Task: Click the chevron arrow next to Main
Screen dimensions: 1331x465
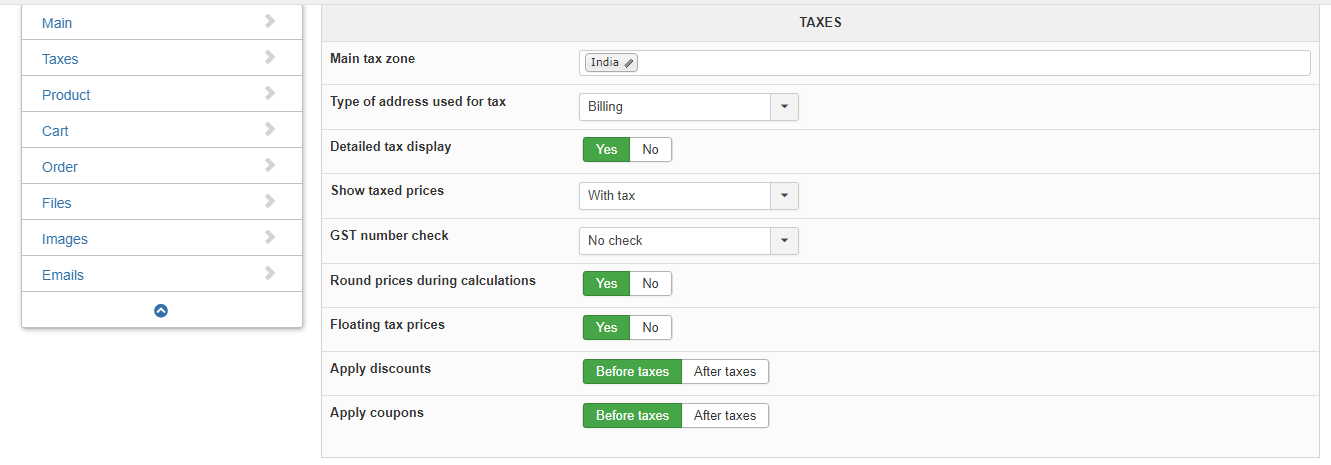Action: 270,21
